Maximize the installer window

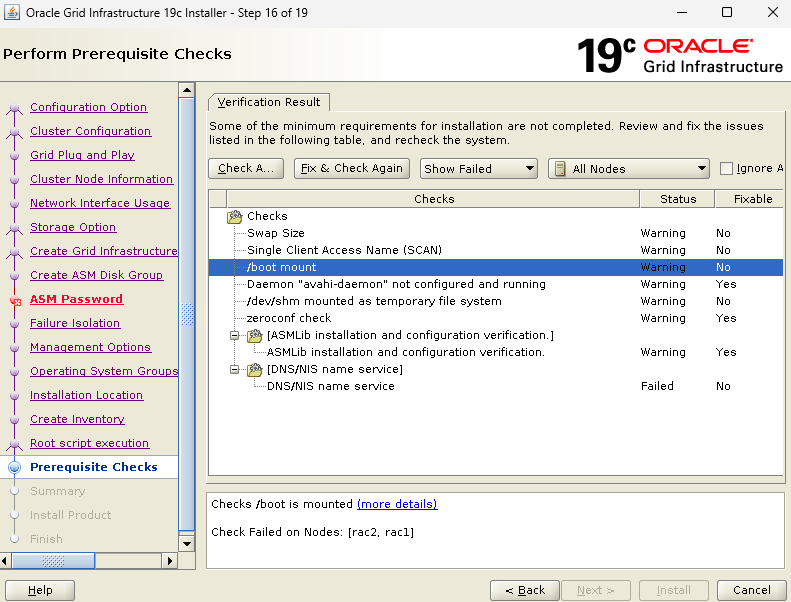coord(727,12)
